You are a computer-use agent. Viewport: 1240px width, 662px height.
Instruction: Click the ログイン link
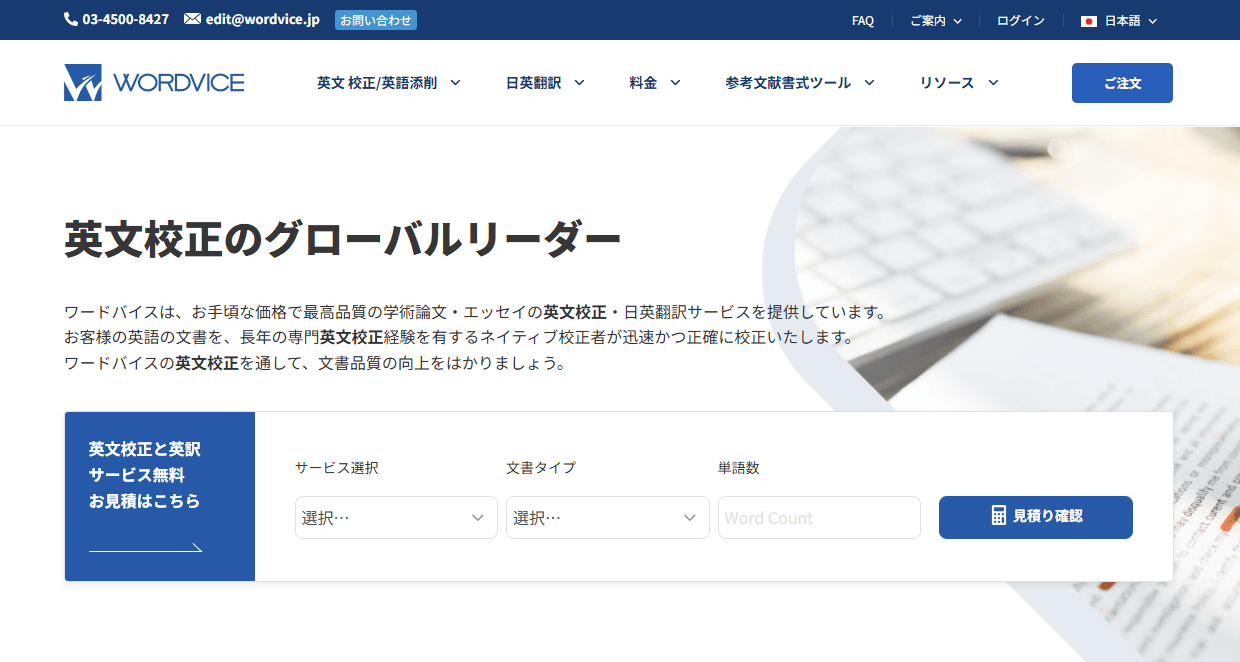point(1019,19)
